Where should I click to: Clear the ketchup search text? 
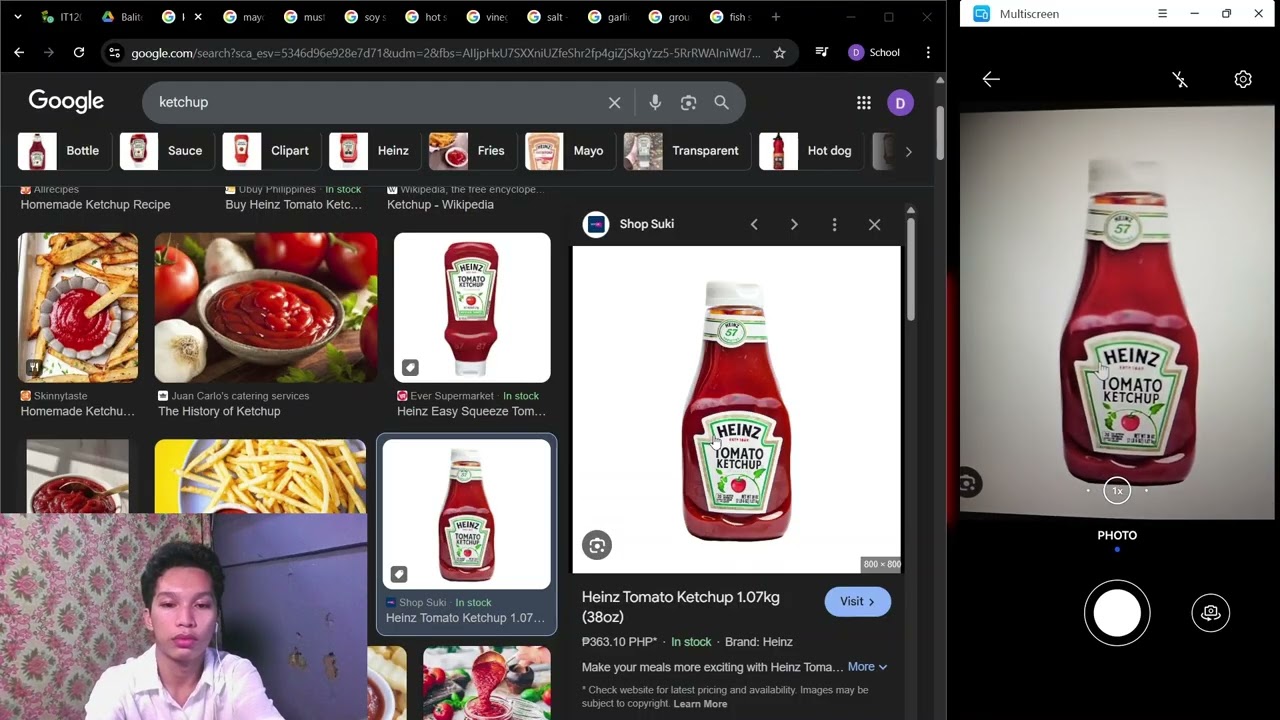(614, 102)
